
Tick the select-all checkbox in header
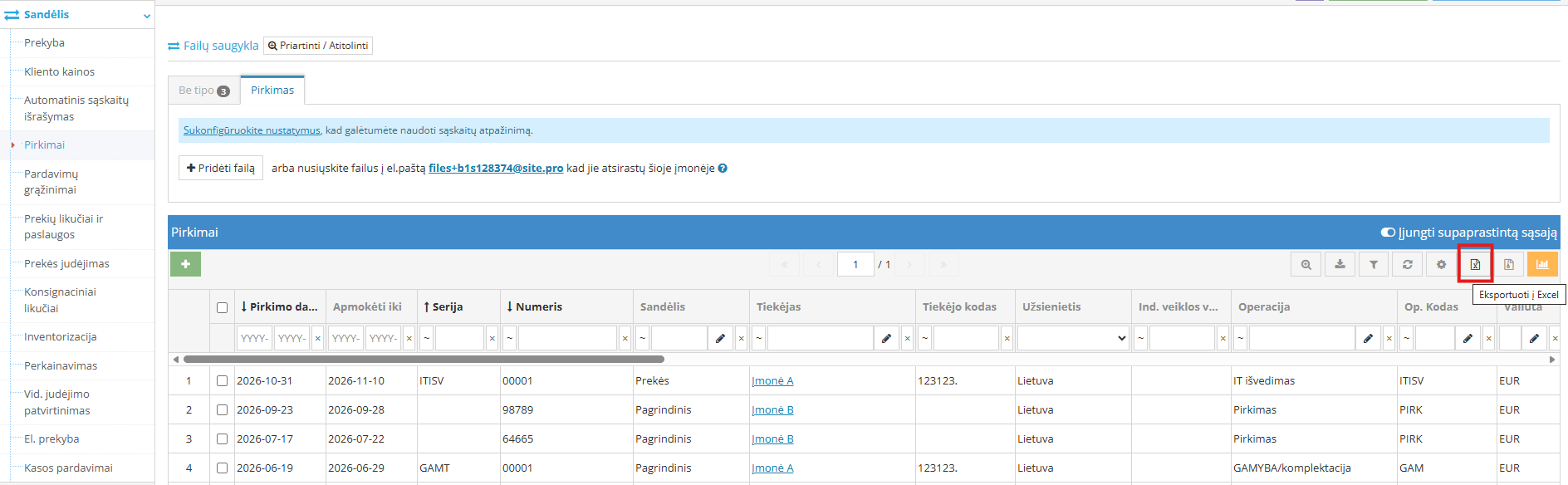point(222,307)
